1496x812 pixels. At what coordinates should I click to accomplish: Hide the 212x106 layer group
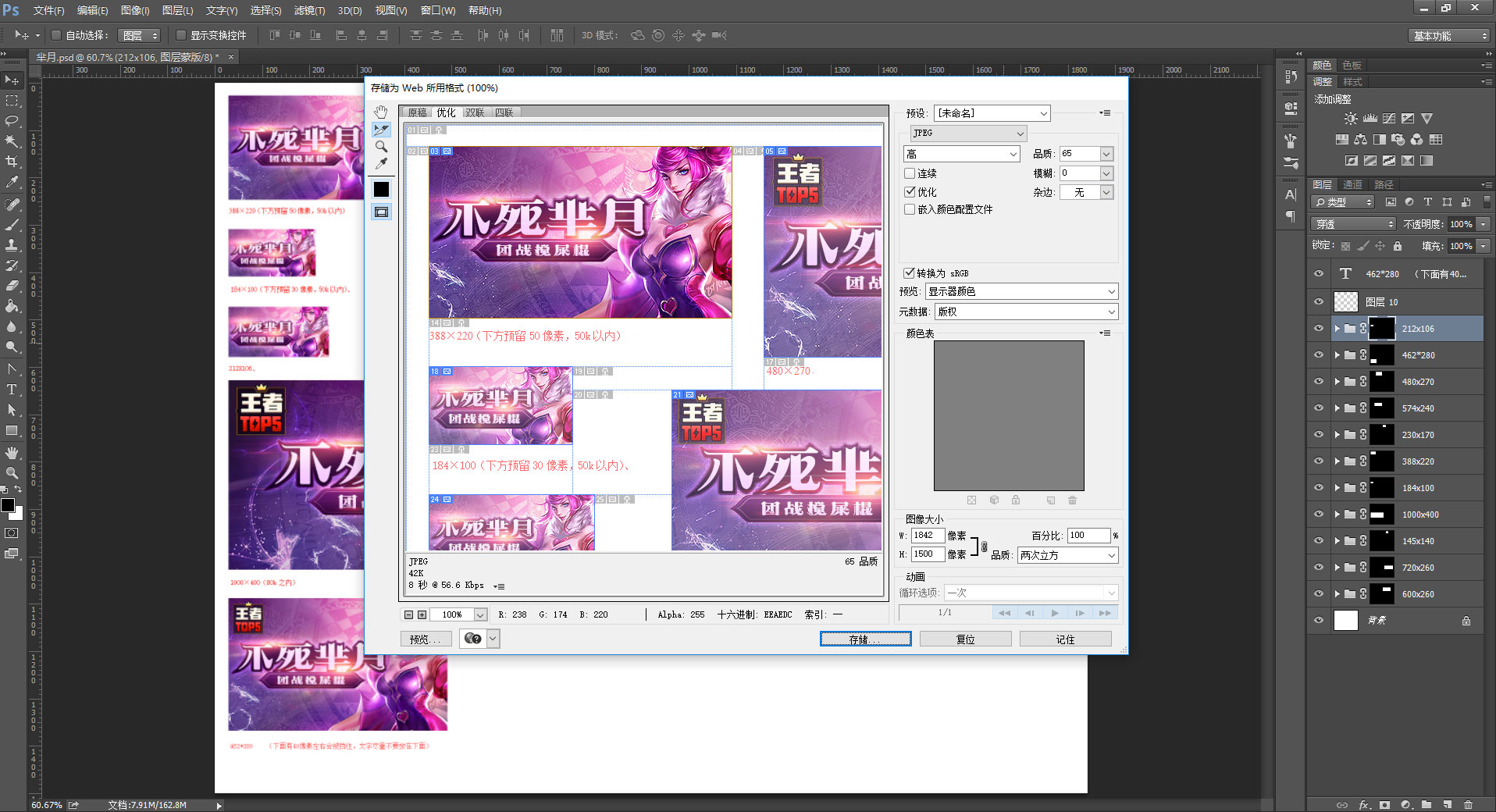coord(1319,329)
